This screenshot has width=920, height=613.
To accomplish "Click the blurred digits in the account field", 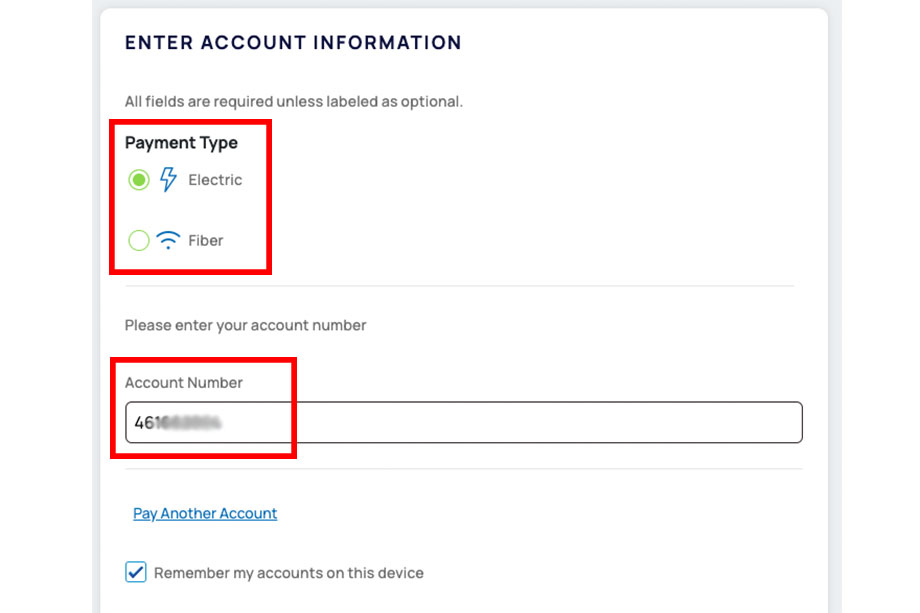I will [190, 422].
